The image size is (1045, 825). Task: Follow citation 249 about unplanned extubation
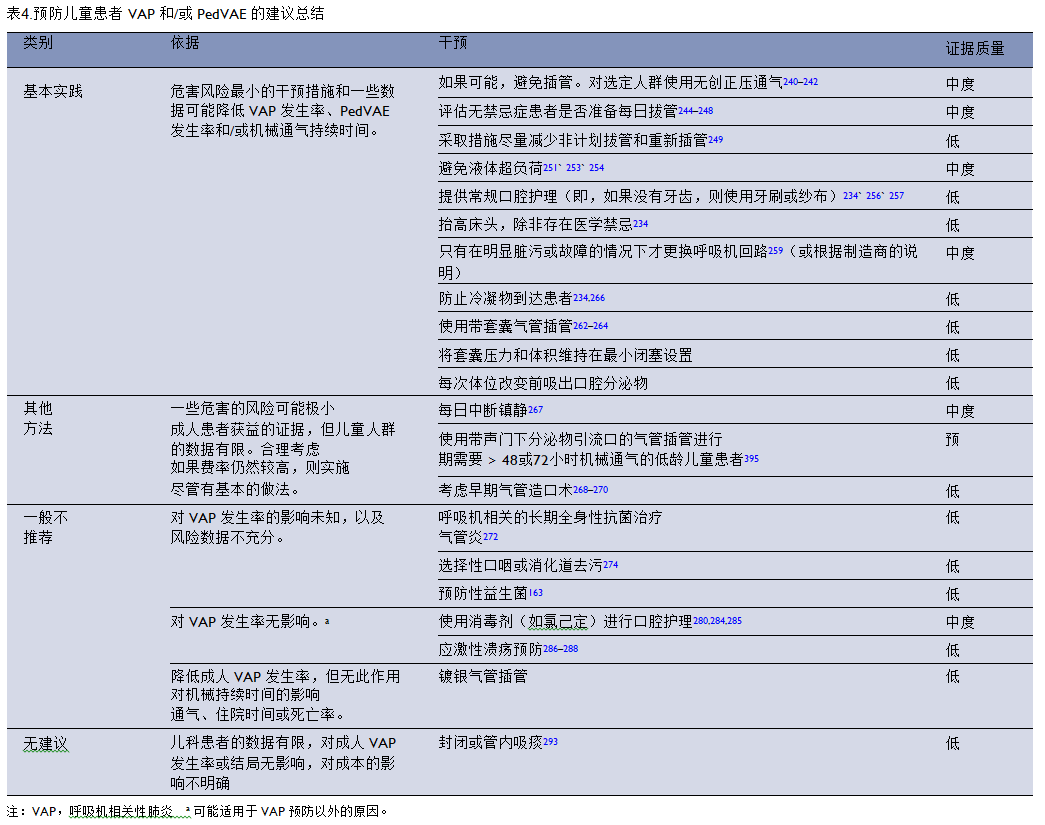click(715, 139)
